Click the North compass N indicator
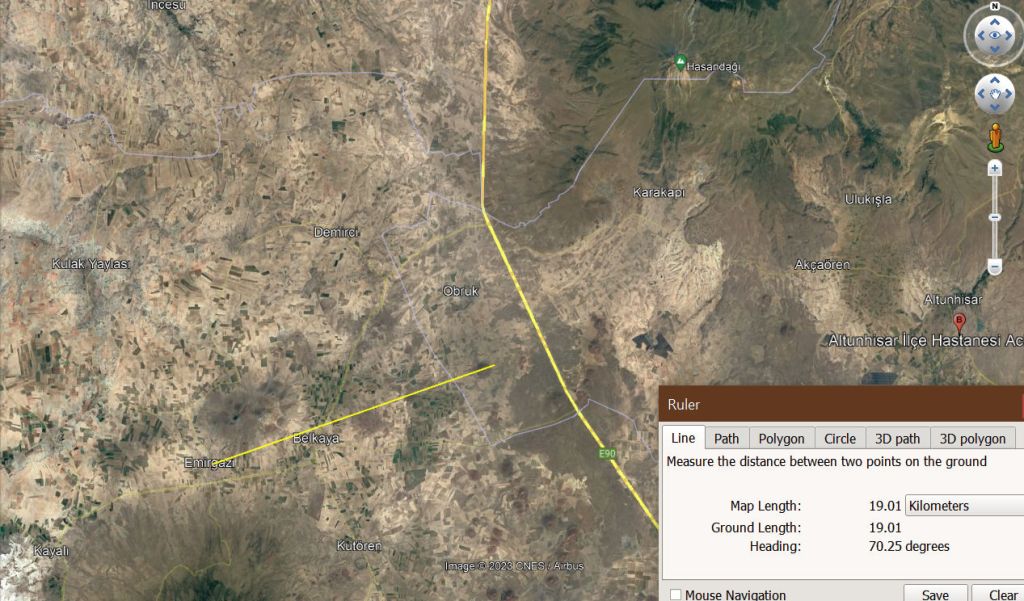Viewport: 1024px width, 601px height. pos(995,6)
